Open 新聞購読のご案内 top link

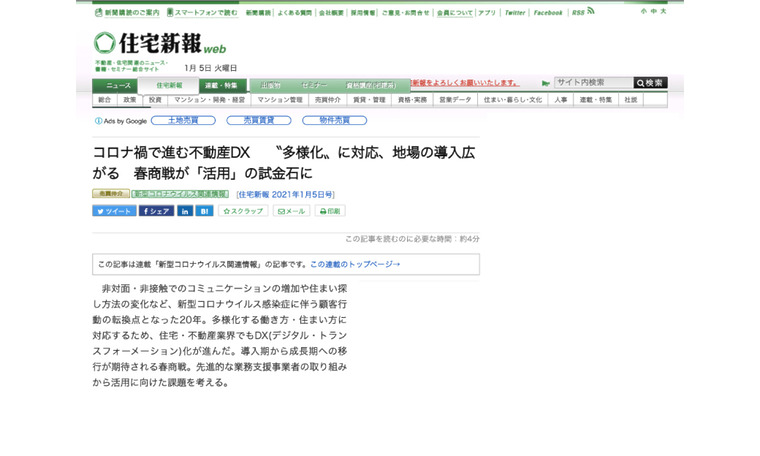[x=126, y=12]
